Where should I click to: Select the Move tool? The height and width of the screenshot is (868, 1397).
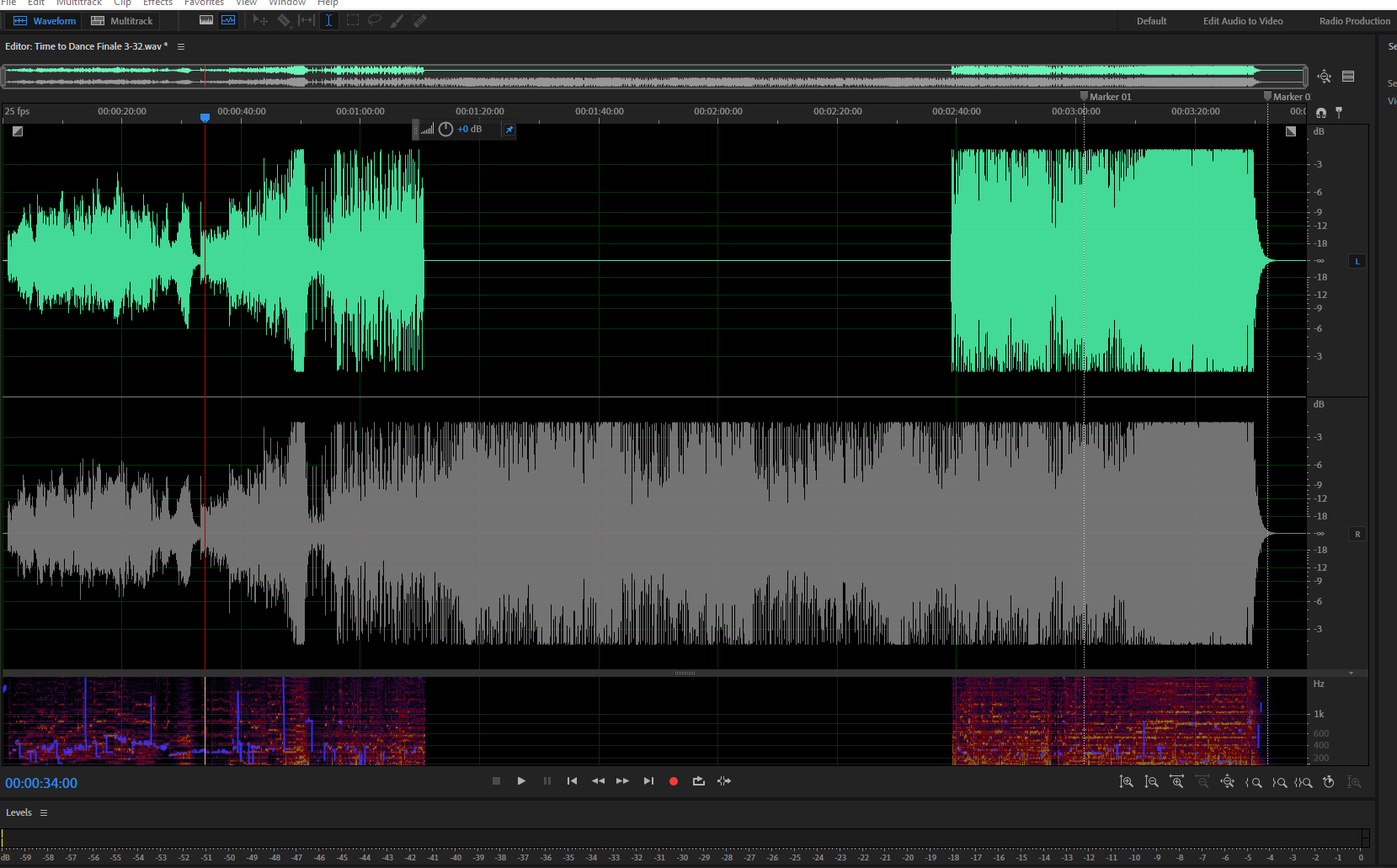(x=259, y=20)
